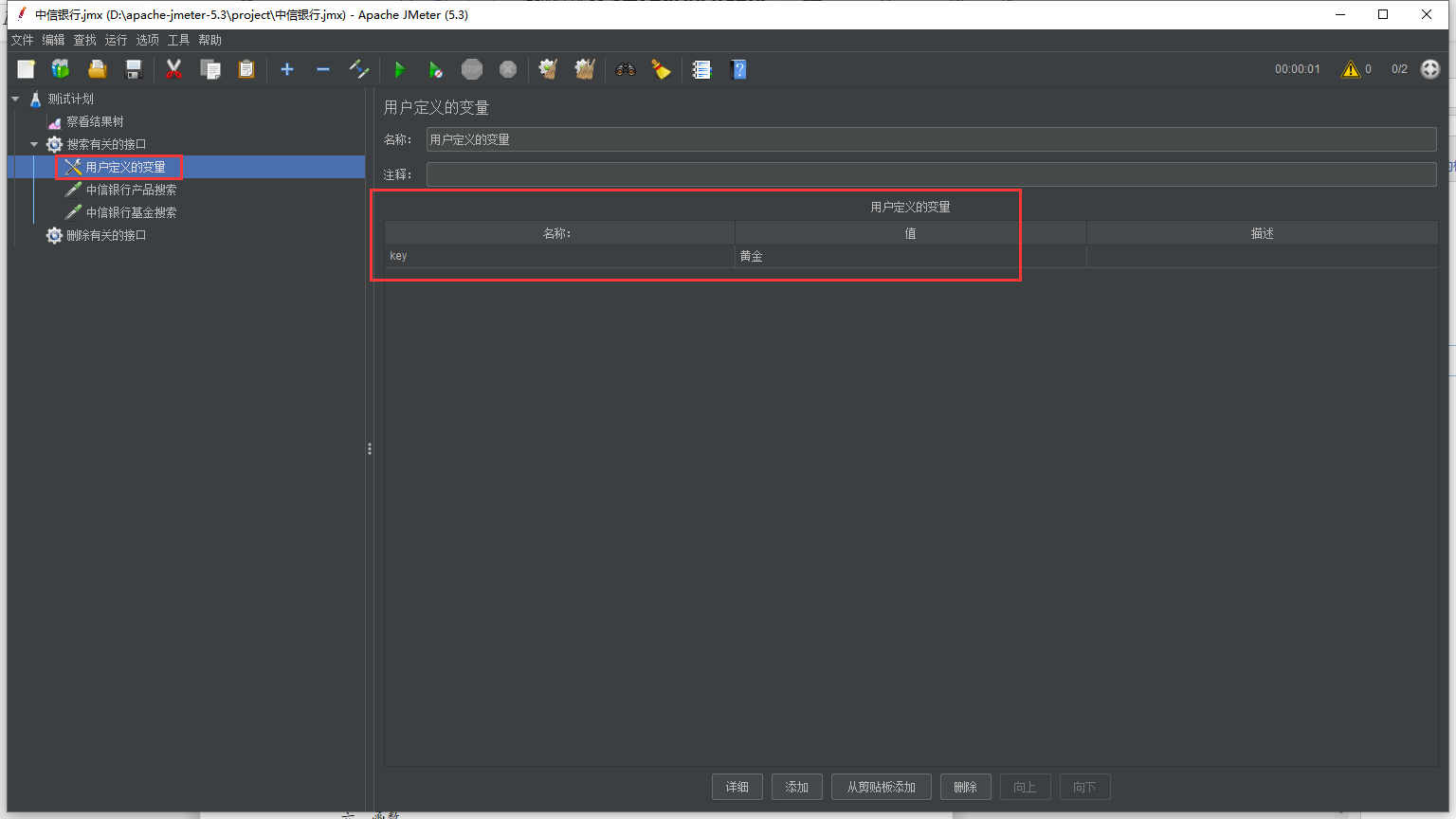The image size is (1456, 819).
Task: Click the 0/2 thread count
Action: coord(1399,69)
